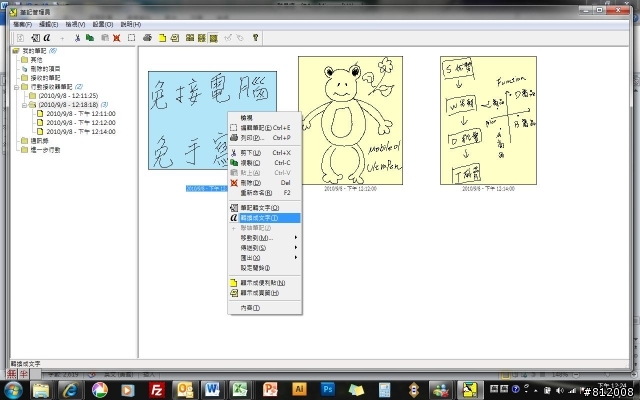Click the note-to-text handwriting icon in toolbar
This screenshot has height=400, width=640.
36,38
